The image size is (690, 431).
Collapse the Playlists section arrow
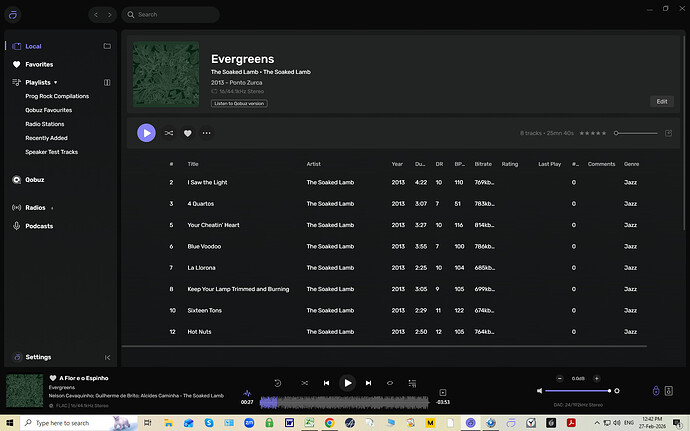[x=56, y=82]
